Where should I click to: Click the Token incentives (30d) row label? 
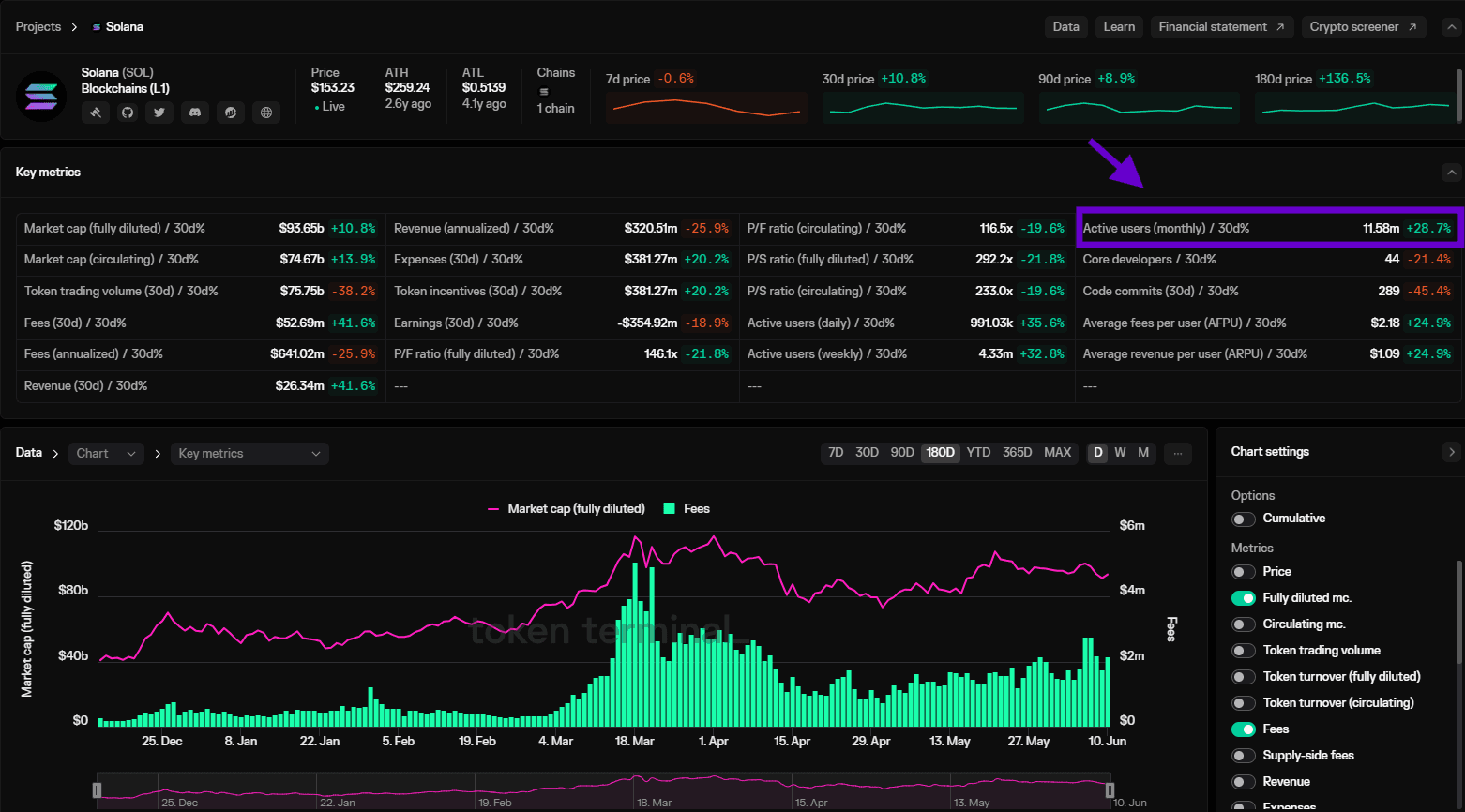click(x=478, y=292)
